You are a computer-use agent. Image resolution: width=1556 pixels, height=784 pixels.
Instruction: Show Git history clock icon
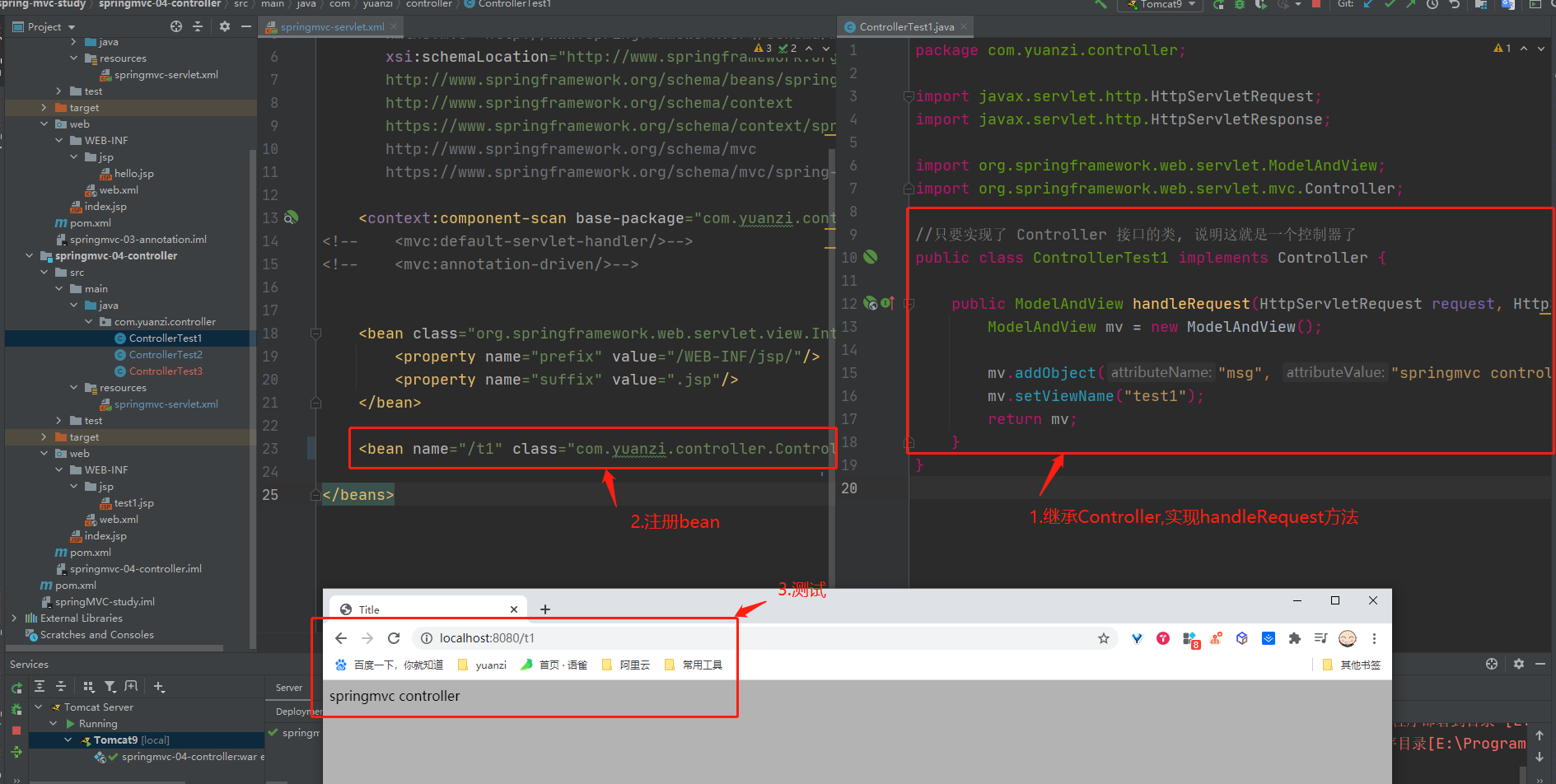point(1432,5)
